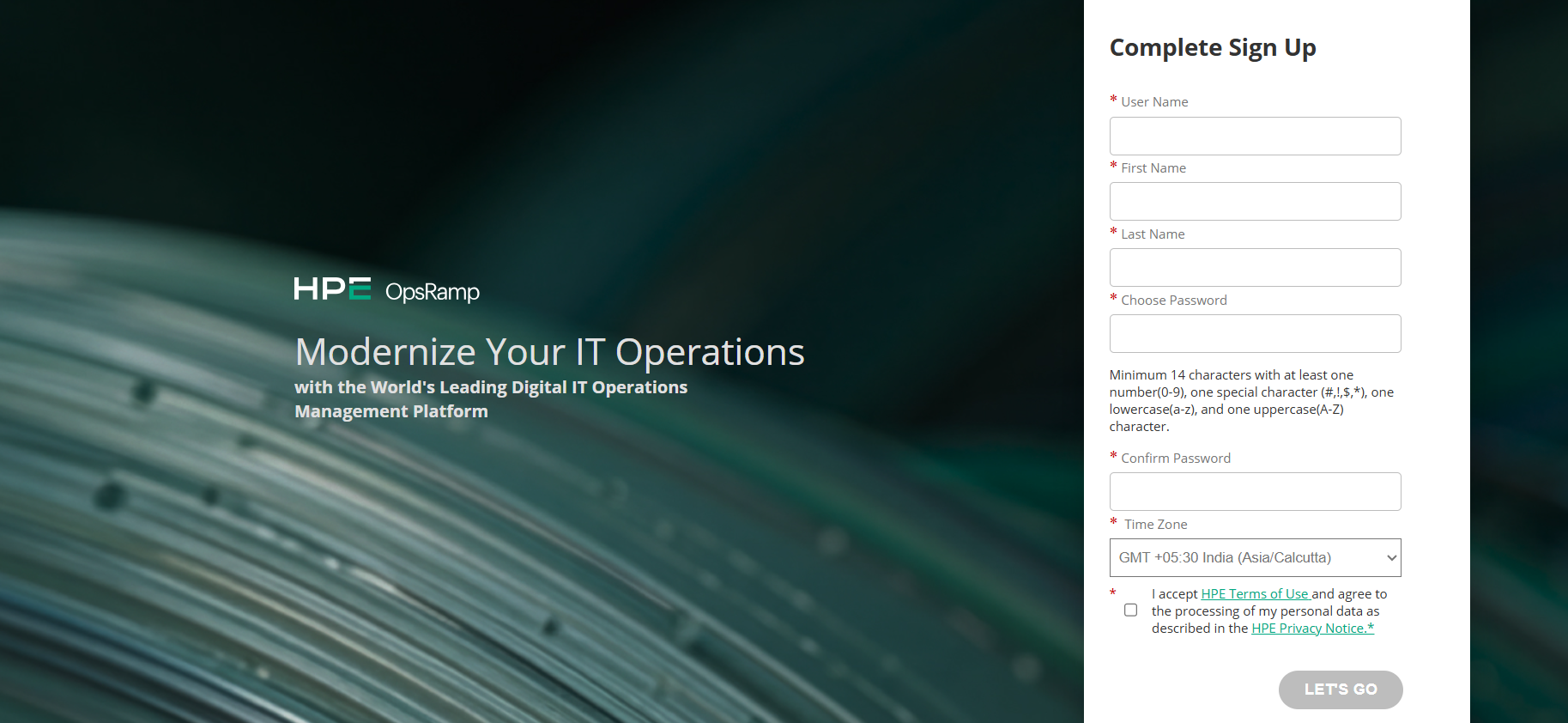Click the HPE OpsRamp logo
The image size is (1568, 723).
[x=386, y=290]
